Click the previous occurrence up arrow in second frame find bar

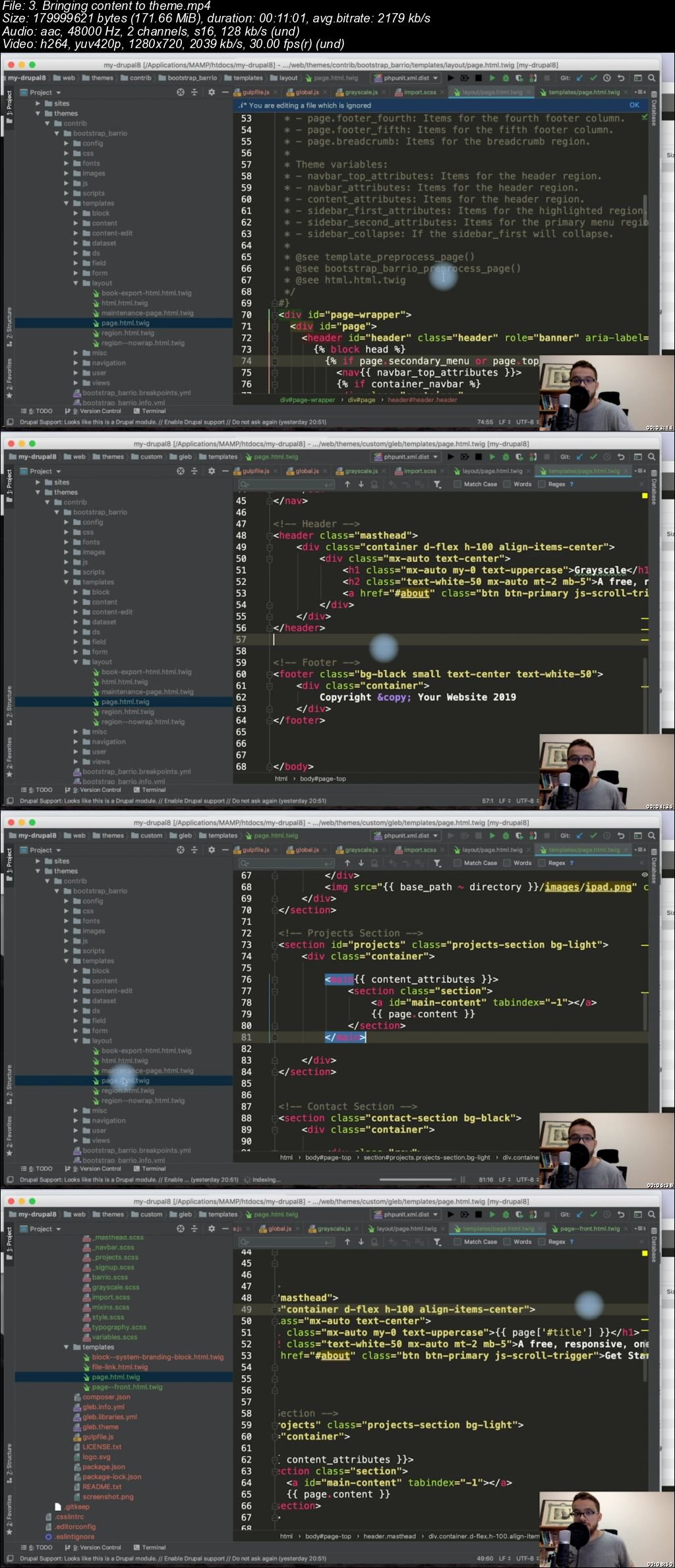pyautogui.click(x=347, y=484)
